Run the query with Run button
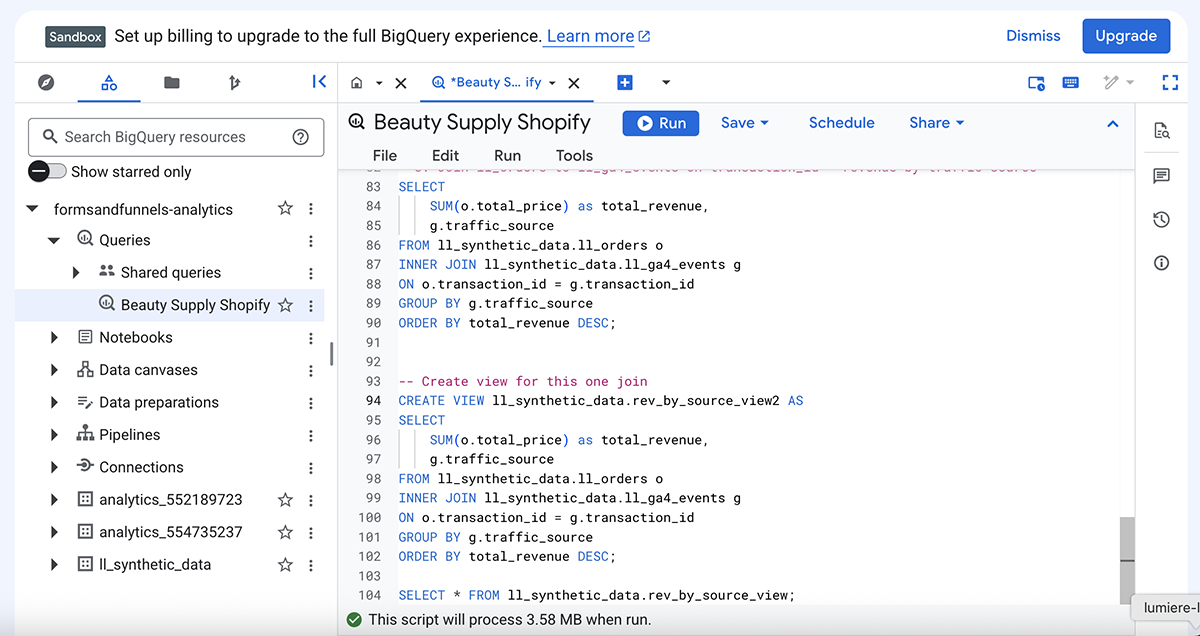Viewport: 1200px width, 636px height. click(x=660, y=122)
